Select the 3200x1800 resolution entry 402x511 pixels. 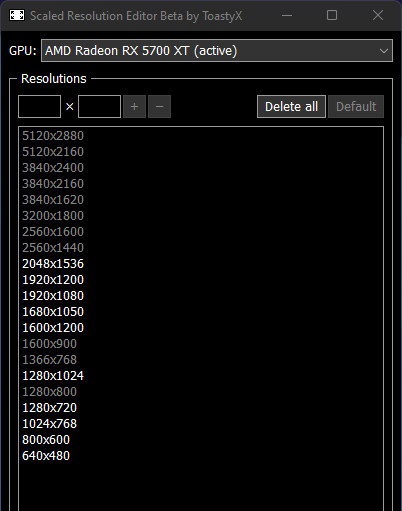point(53,216)
